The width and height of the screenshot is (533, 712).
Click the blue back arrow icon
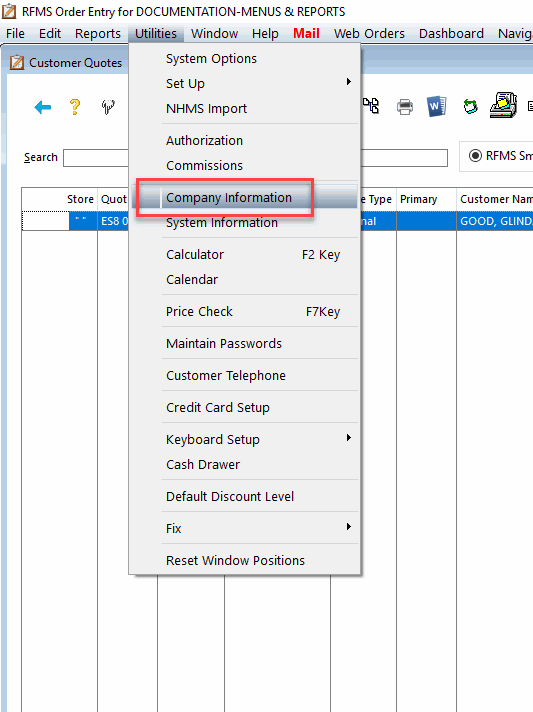click(x=43, y=107)
